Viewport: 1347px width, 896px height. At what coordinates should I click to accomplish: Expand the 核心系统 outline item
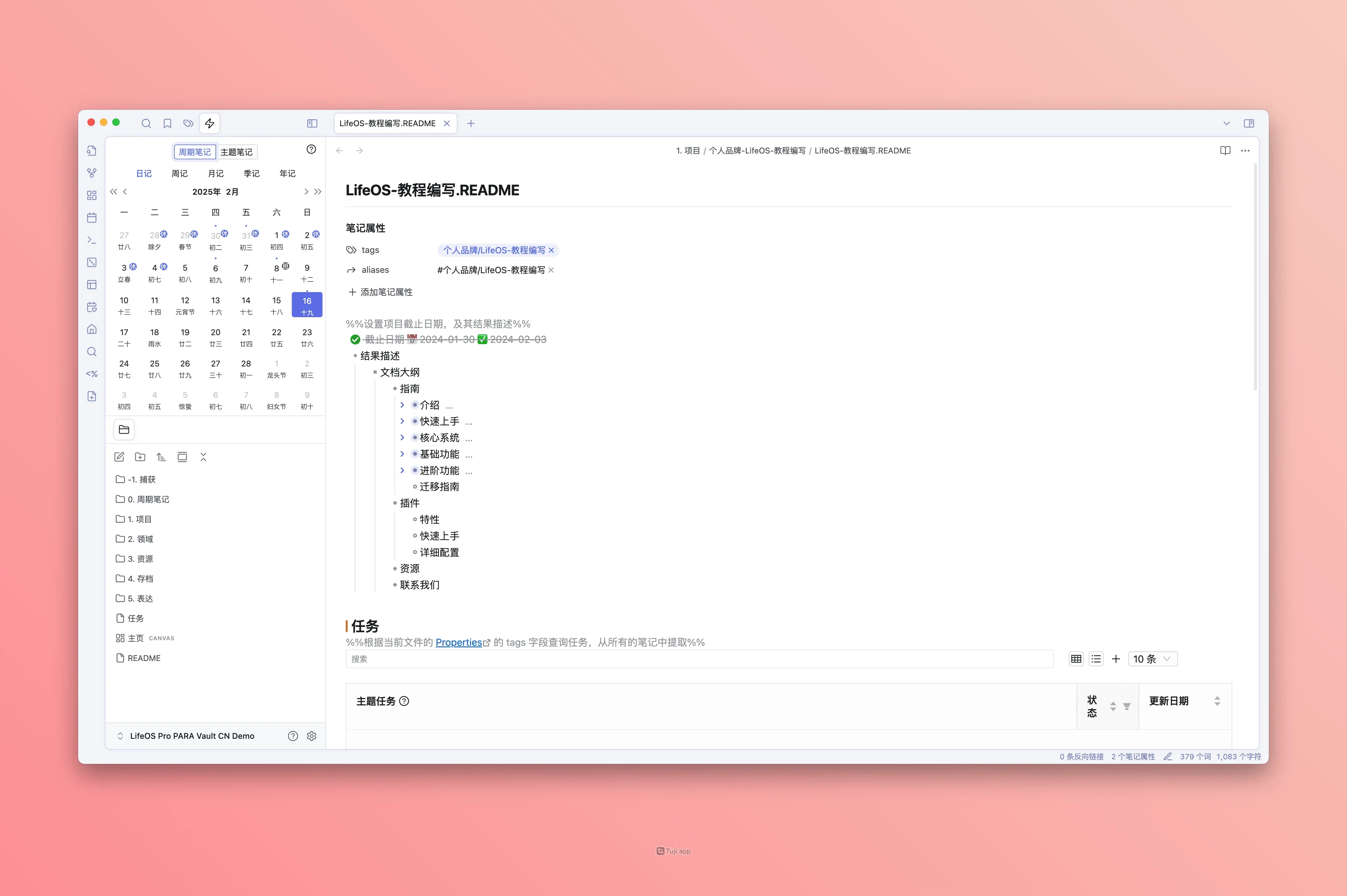point(402,438)
